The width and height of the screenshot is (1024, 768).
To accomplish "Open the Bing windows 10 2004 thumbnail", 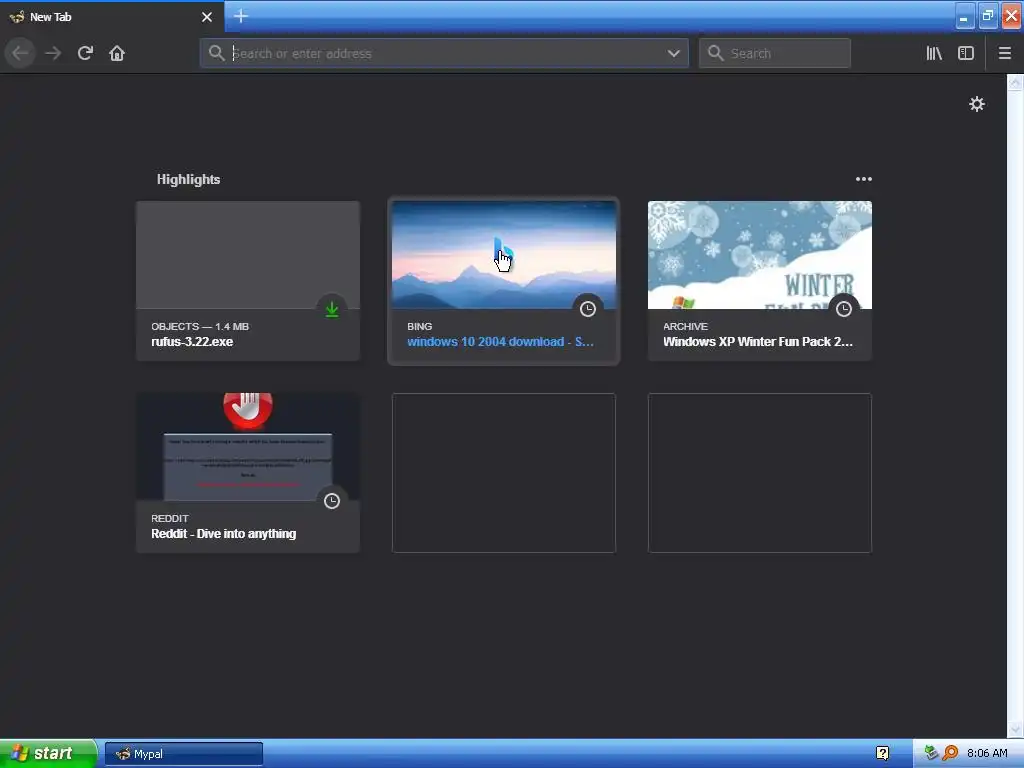I will click(x=504, y=255).
